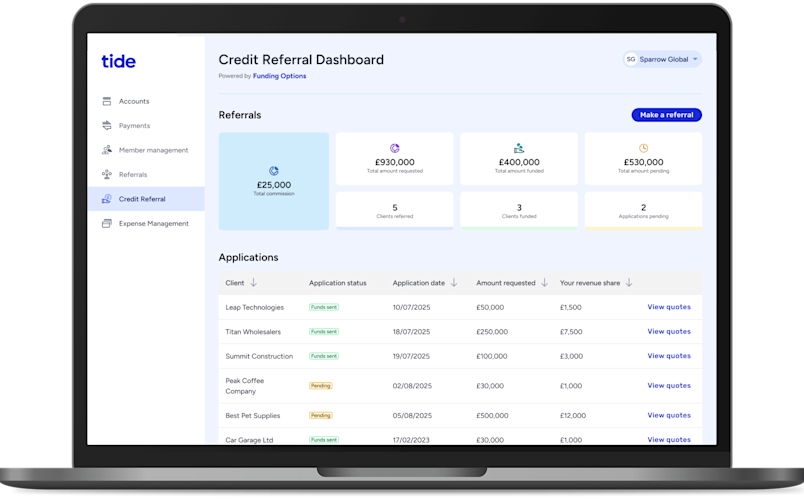Screen dimensions: 804x501
Task: Click the Member management icon
Action: [107, 150]
